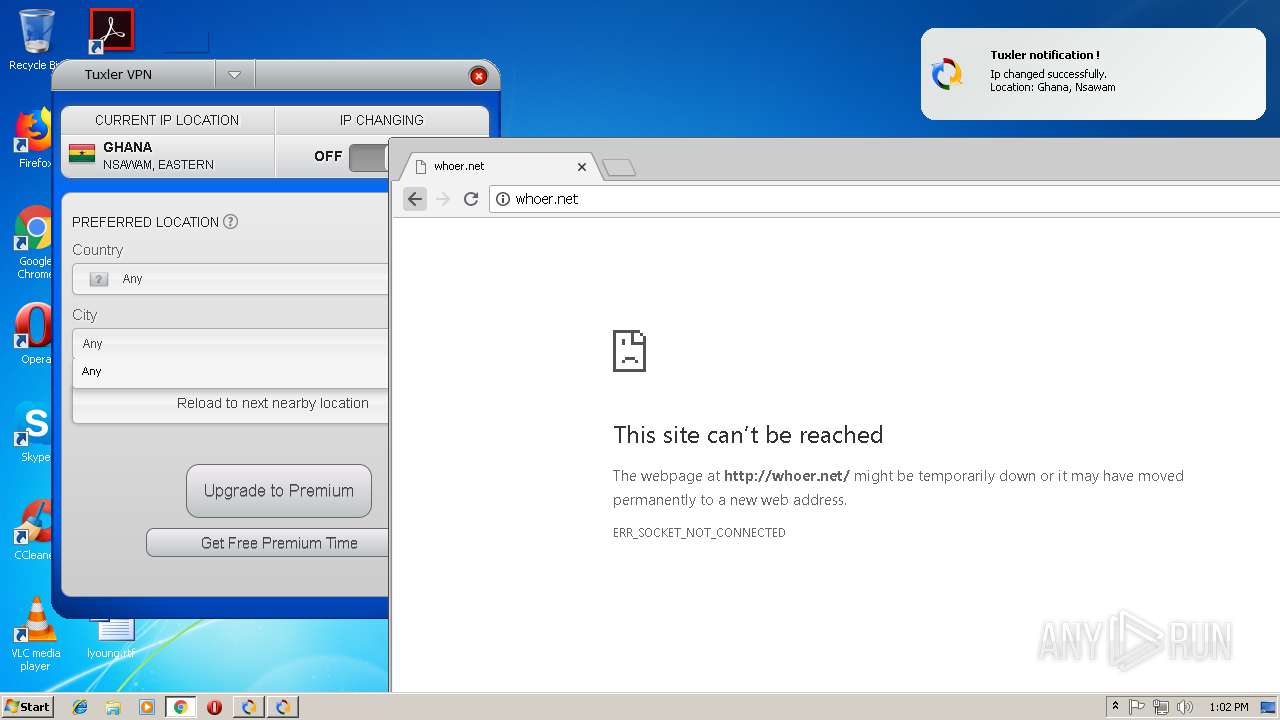This screenshot has width=1280, height=720.
Task: Open the Country dropdown set to Any
Action: tap(230, 279)
